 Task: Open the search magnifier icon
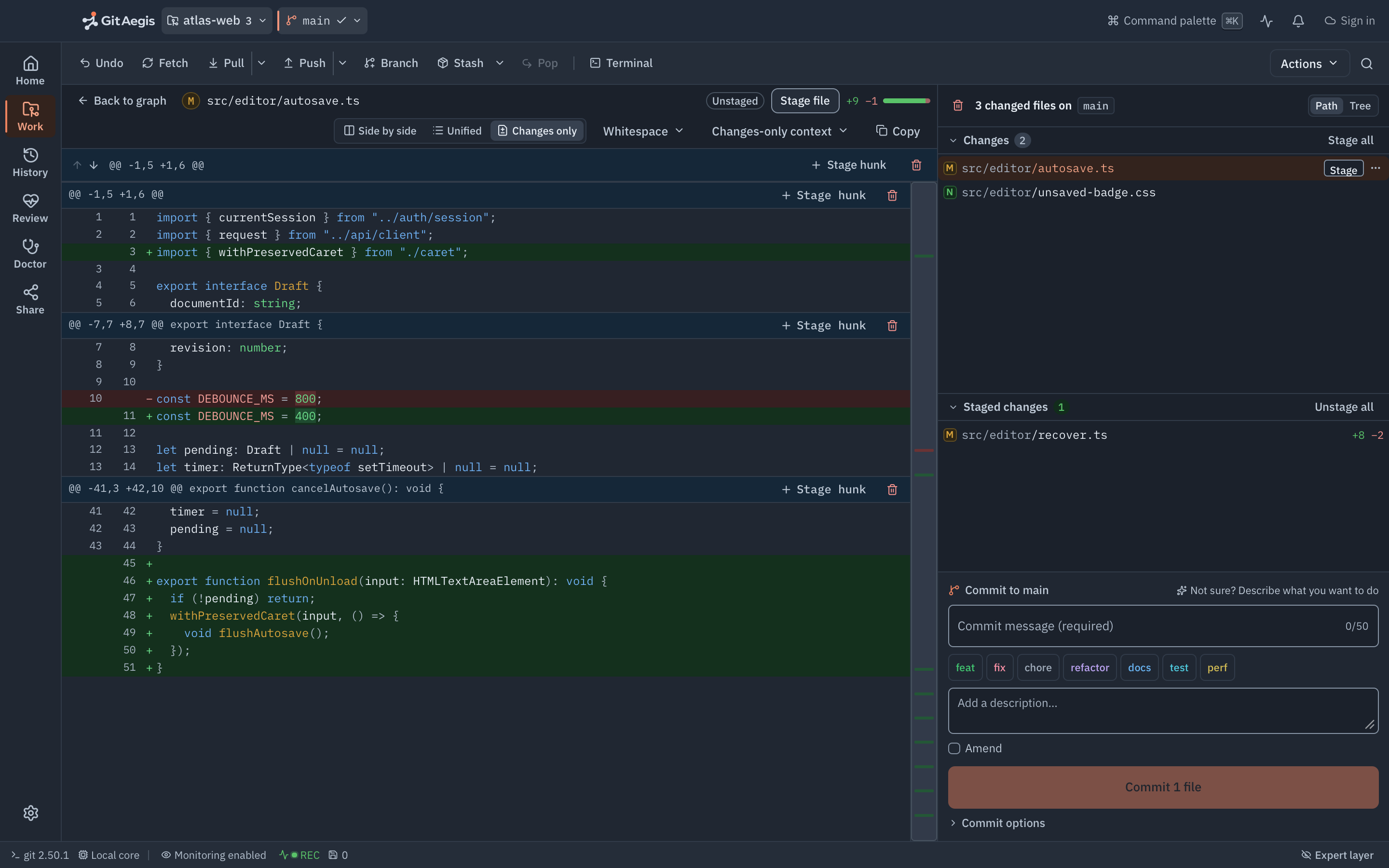tap(1367, 64)
